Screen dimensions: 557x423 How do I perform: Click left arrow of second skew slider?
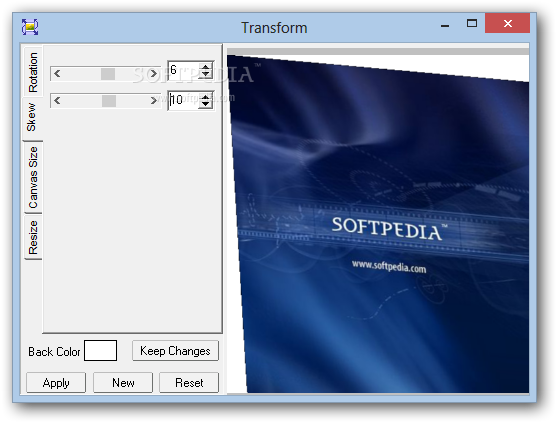57,101
